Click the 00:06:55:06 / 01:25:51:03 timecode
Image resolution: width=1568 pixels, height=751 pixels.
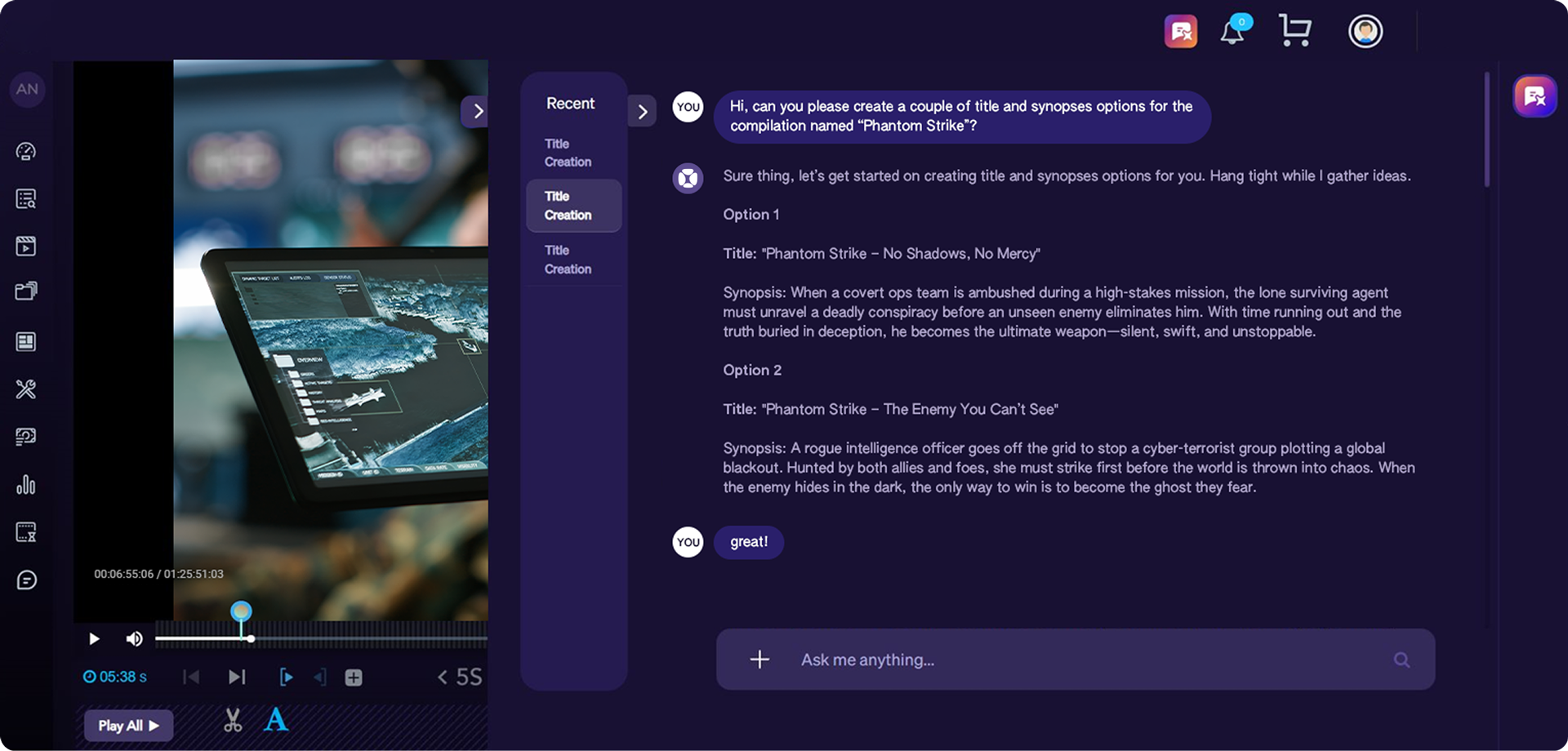(158, 574)
